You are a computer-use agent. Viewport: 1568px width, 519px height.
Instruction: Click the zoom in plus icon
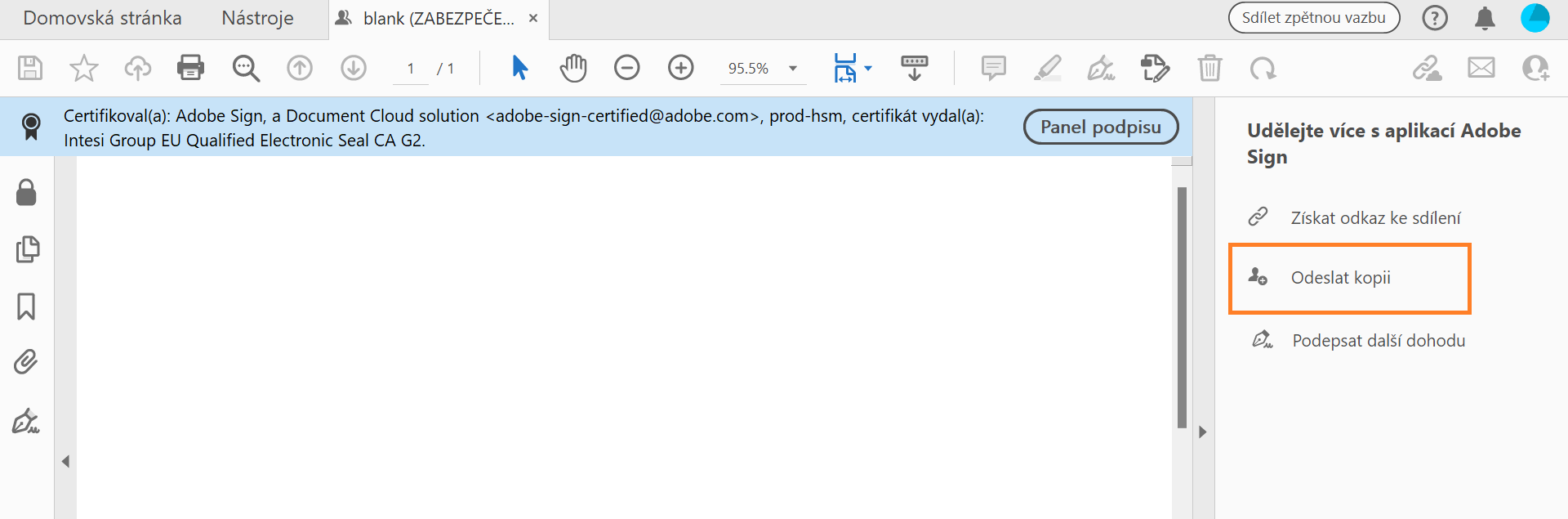pos(680,68)
